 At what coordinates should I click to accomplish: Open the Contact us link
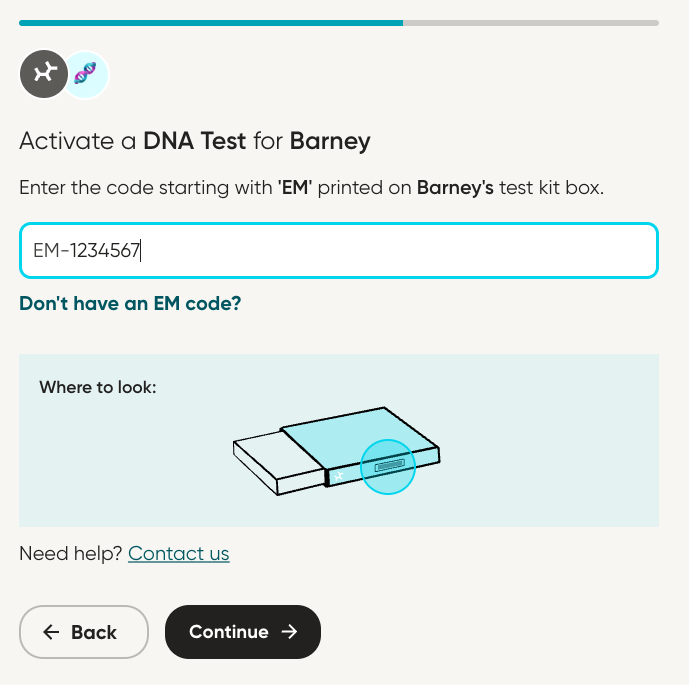coord(179,553)
